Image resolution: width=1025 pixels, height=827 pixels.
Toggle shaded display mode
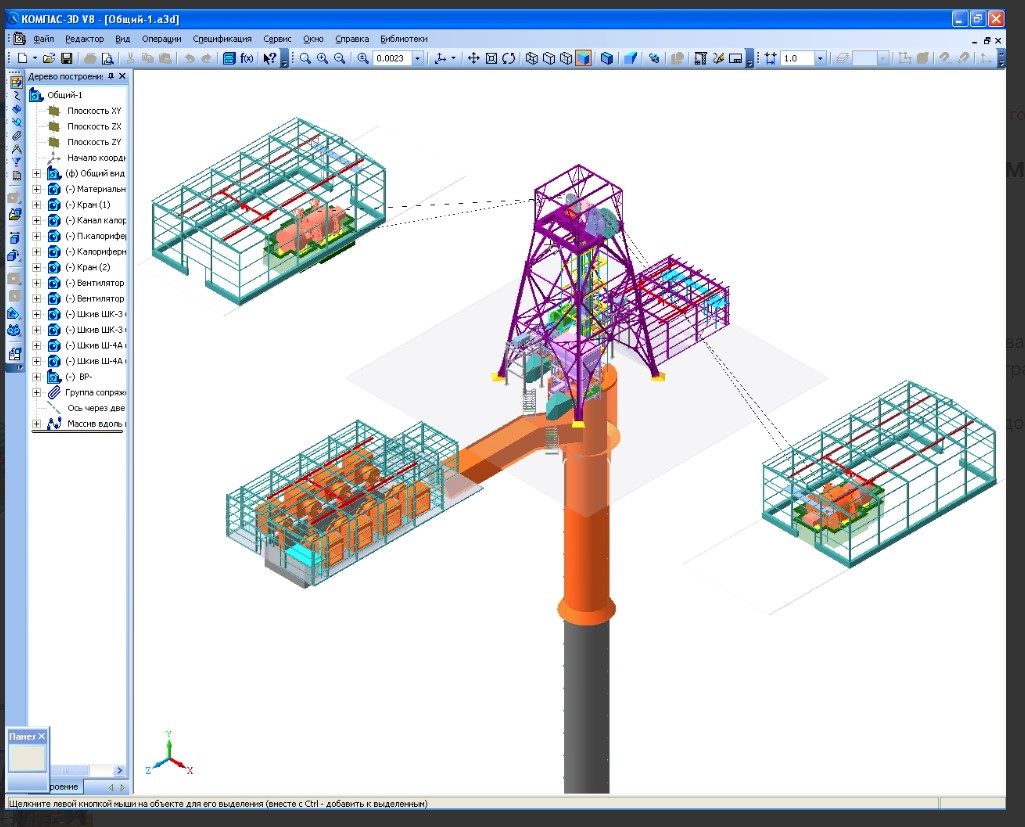[x=584, y=59]
